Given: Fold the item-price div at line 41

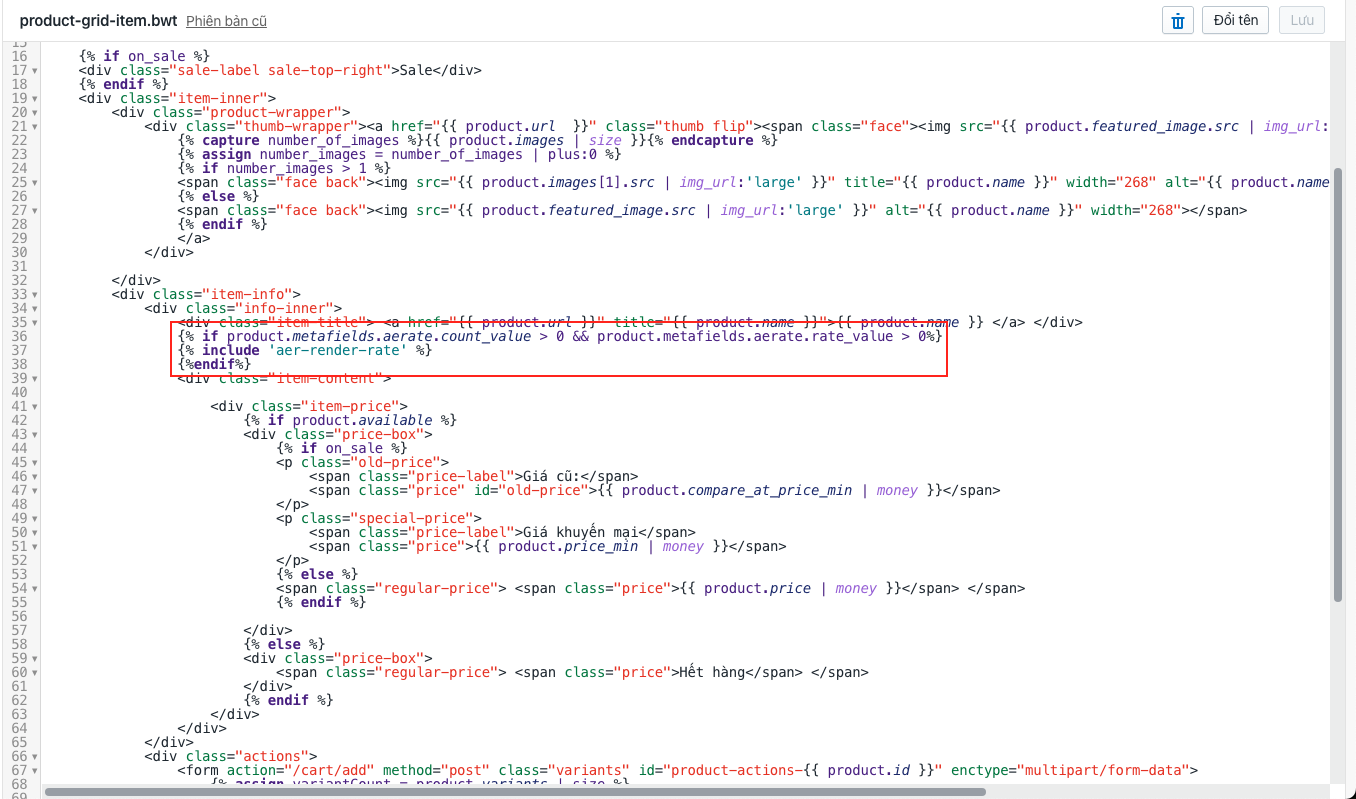Looking at the screenshot, I should pyautogui.click(x=34, y=407).
